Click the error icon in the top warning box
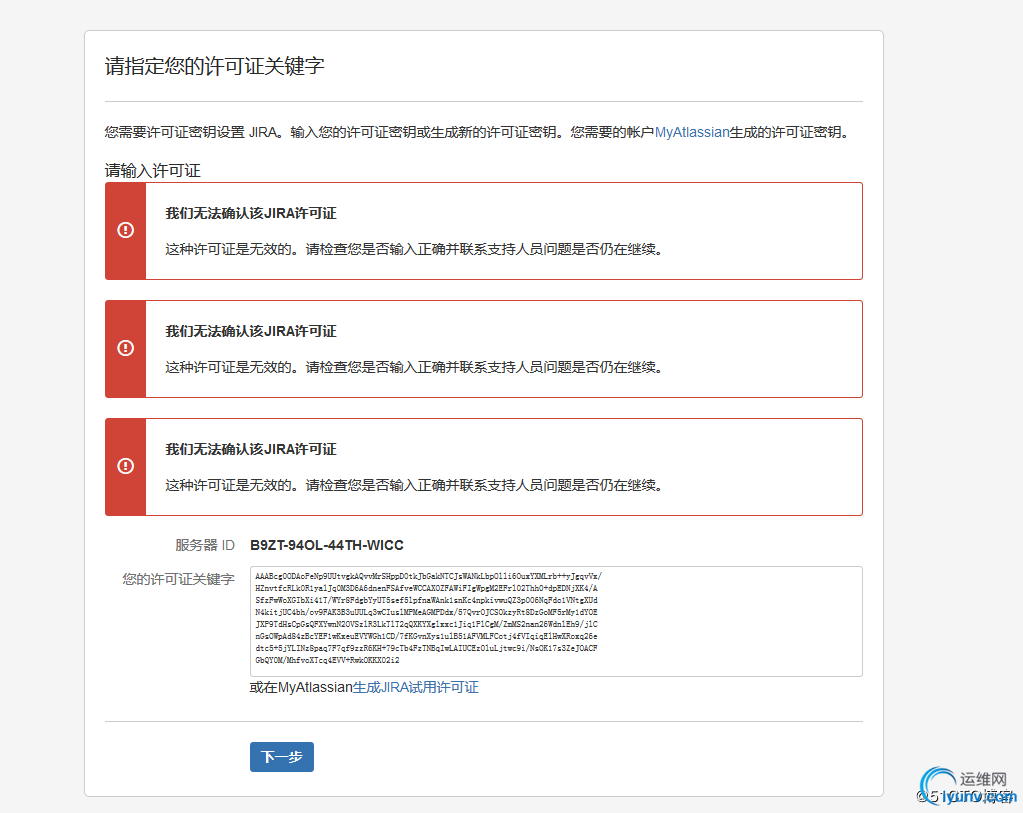1023x813 pixels. (125, 230)
